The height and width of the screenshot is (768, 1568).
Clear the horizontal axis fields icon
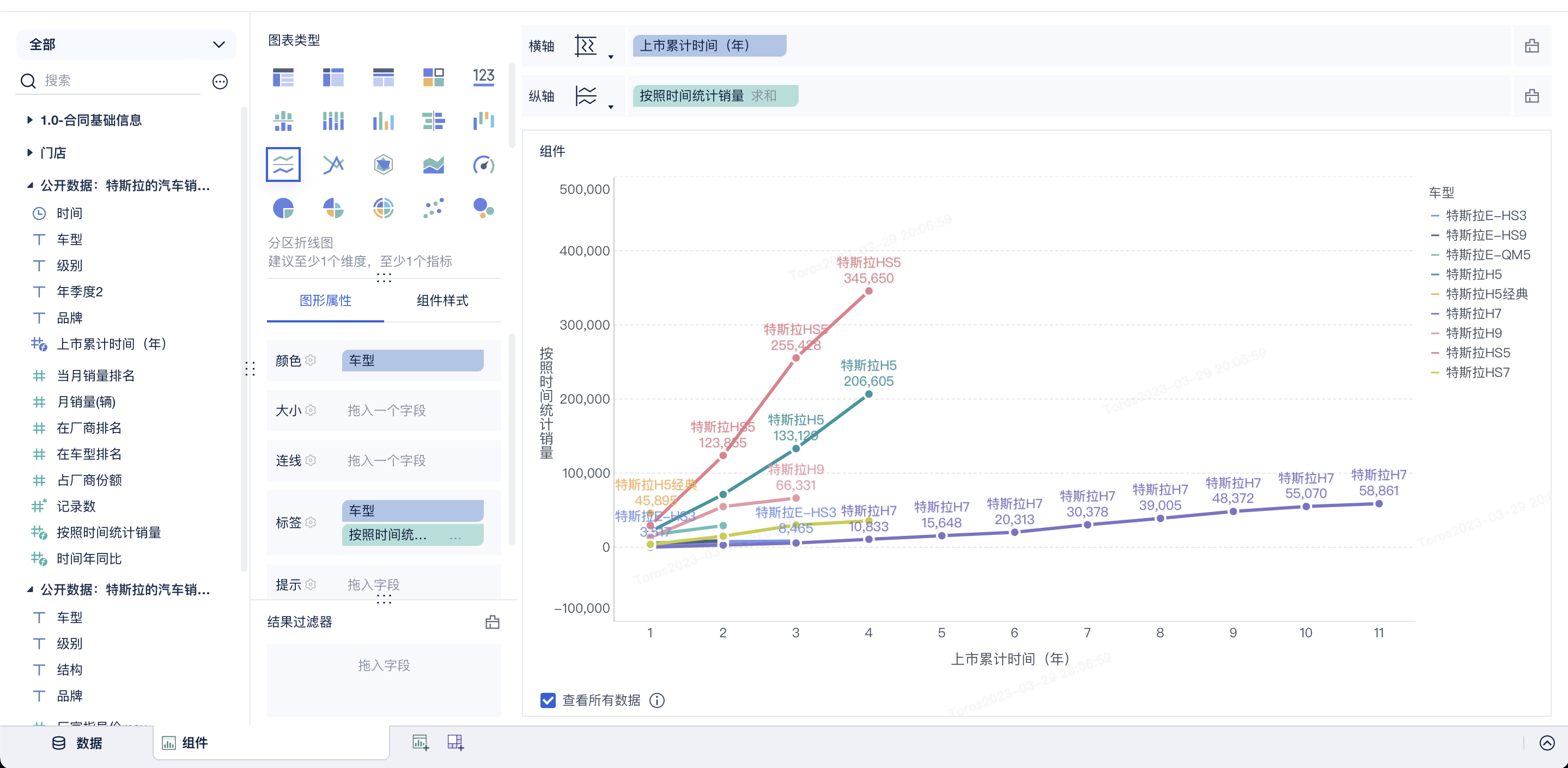coord(1531,46)
